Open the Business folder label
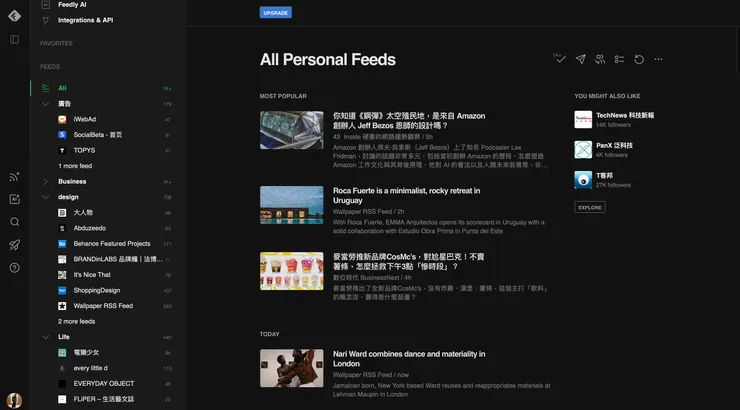This screenshot has height=410, width=740. coord(72,182)
